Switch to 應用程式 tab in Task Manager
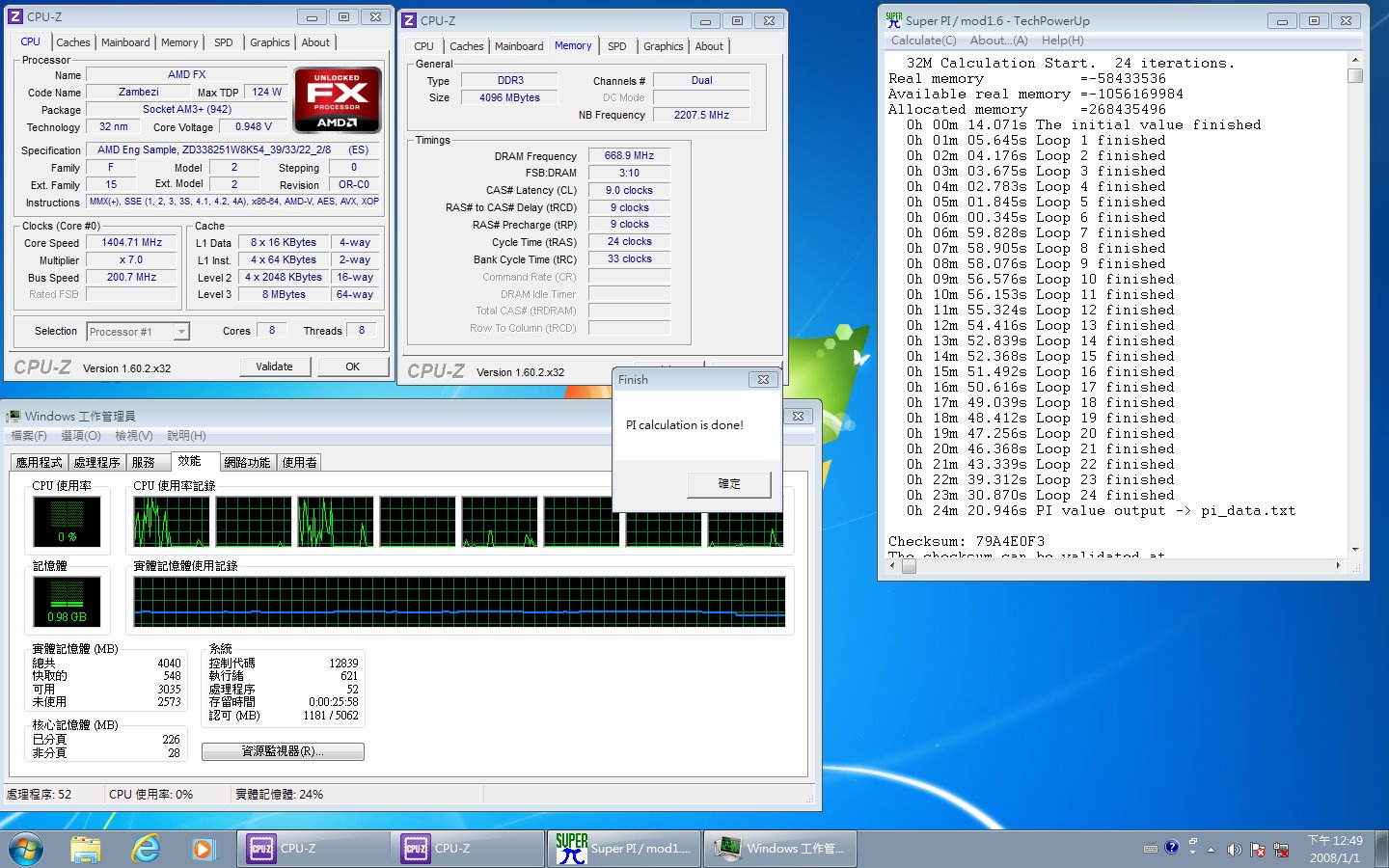 coord(40,463)
